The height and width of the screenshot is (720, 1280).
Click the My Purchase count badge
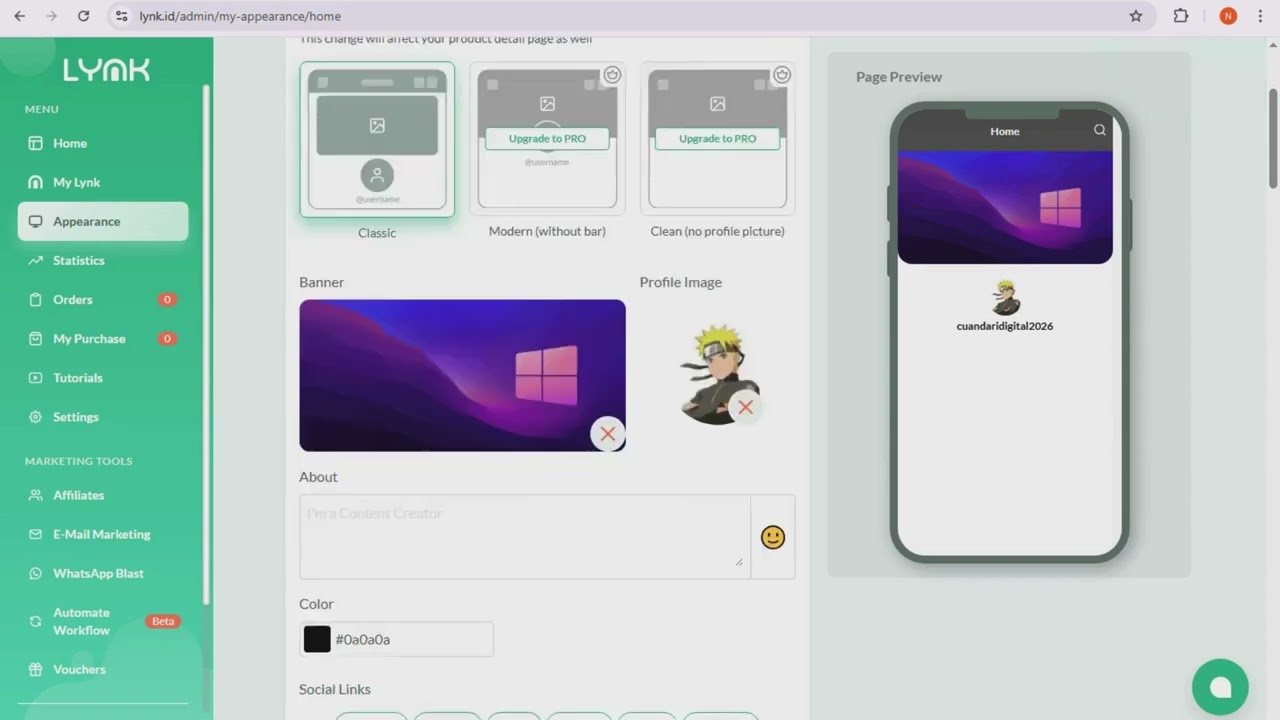[x=167, y=338]
